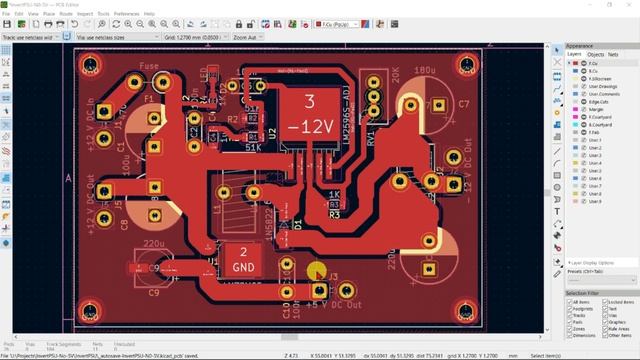
Task: Select the Add filled zone tool
Action: coord(557,124)
